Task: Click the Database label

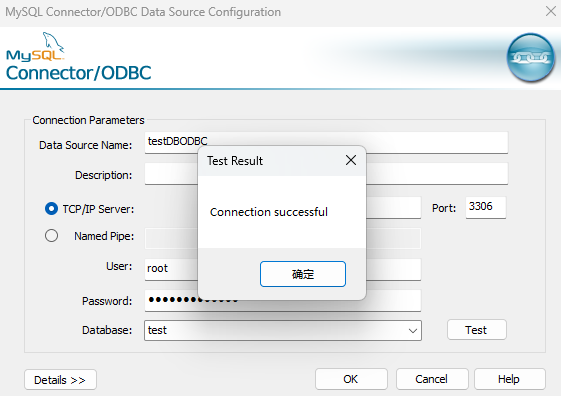Action: (107, 330)
